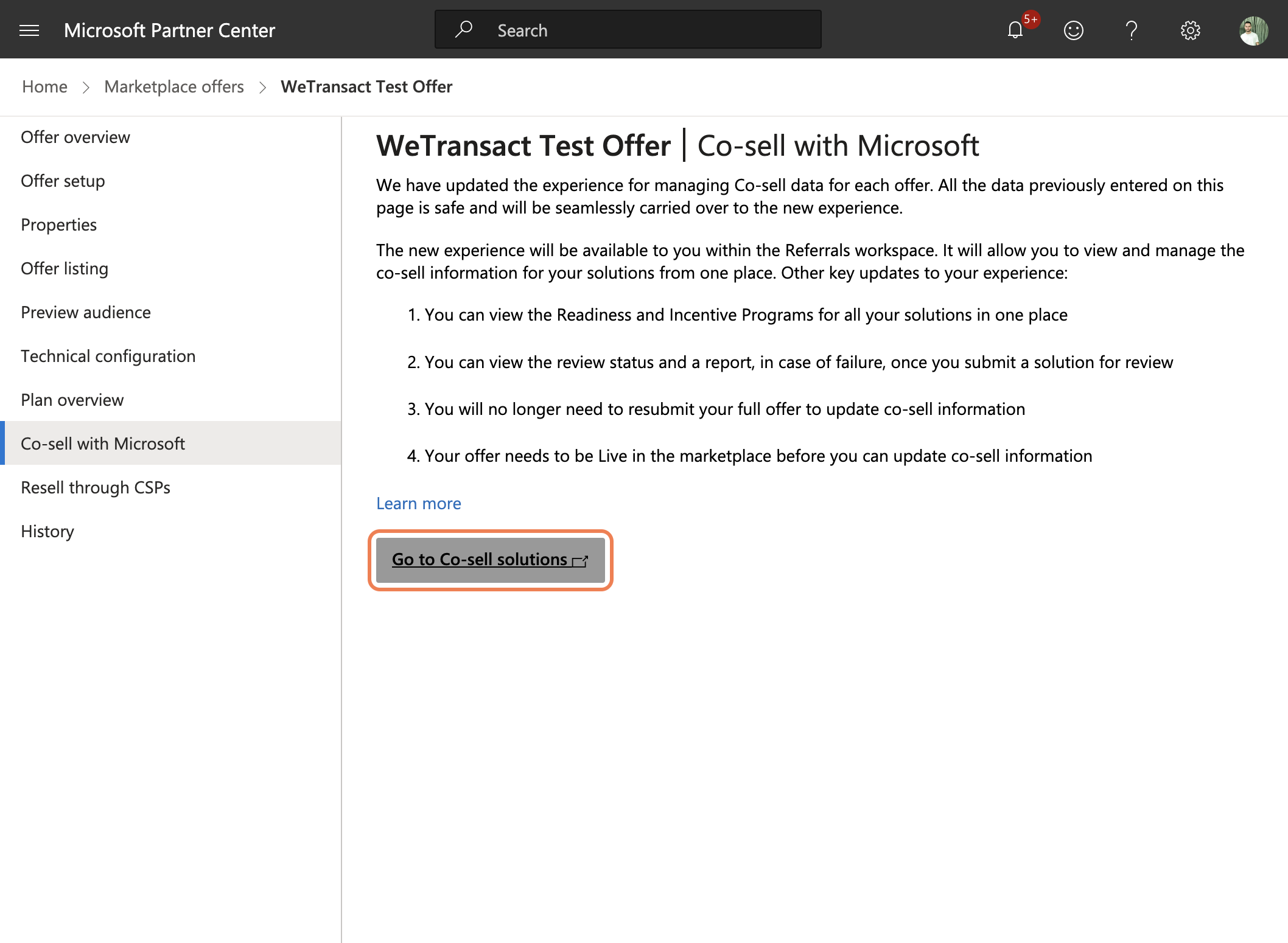
Task: Go to Home breadcrumb
Action: coord(44,86)
